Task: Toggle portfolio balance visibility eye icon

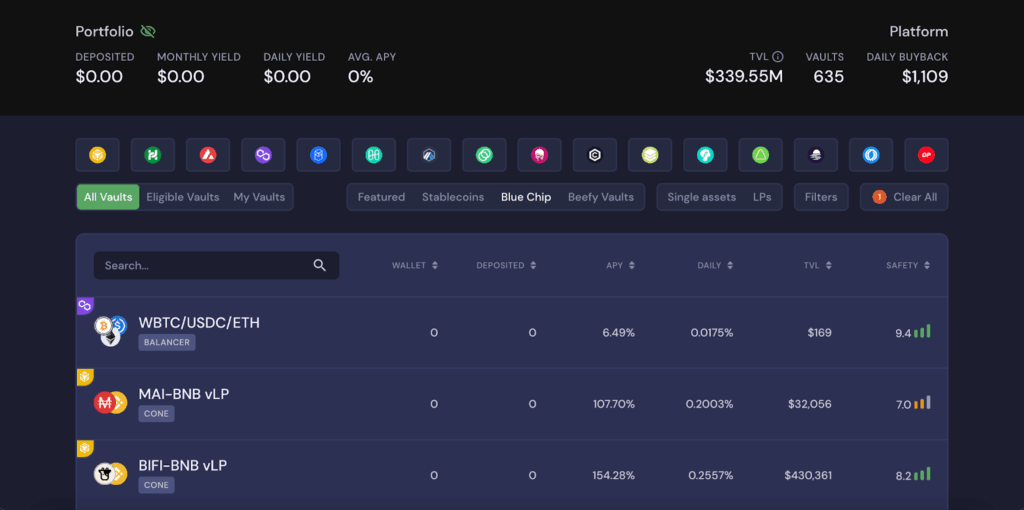Action: click(x=148, y=32)
